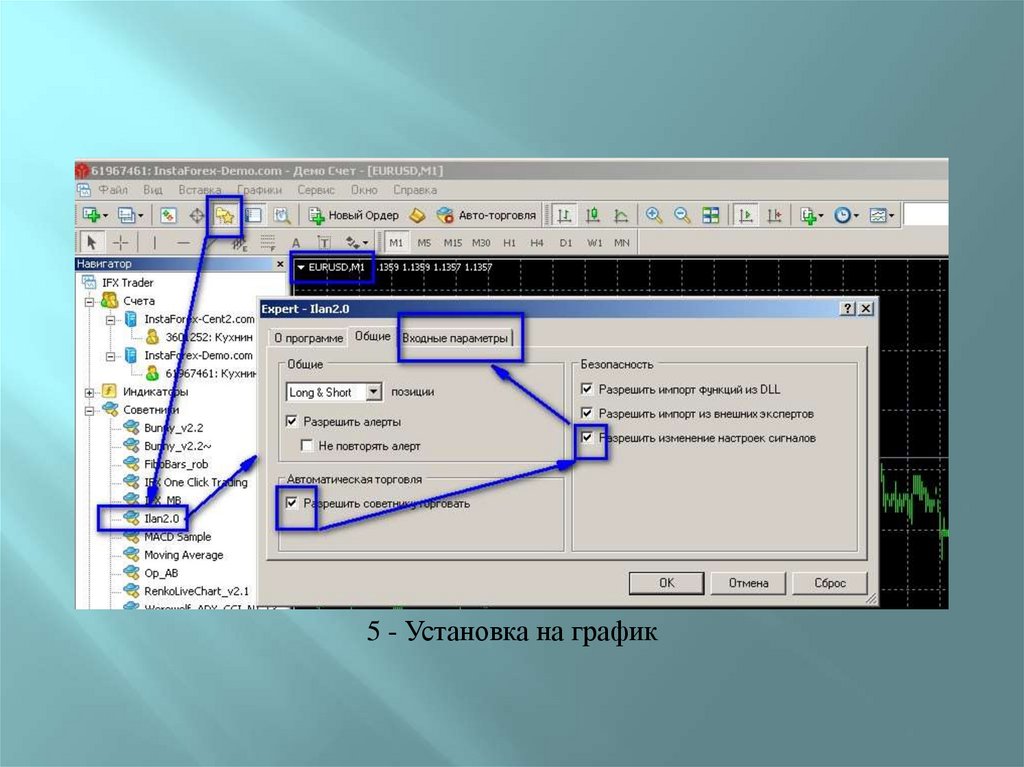Open the Long & Short positions dropdown

374,392
